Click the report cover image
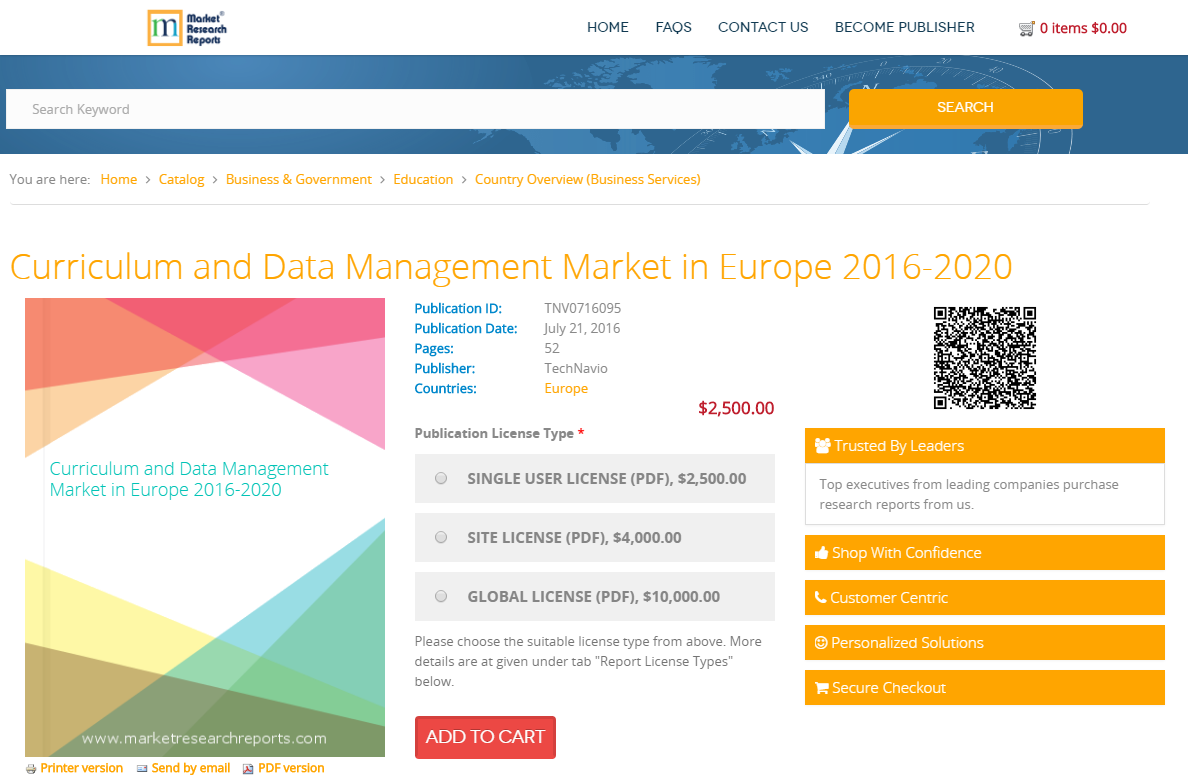The image size is (1188, 781). point(205,527)
